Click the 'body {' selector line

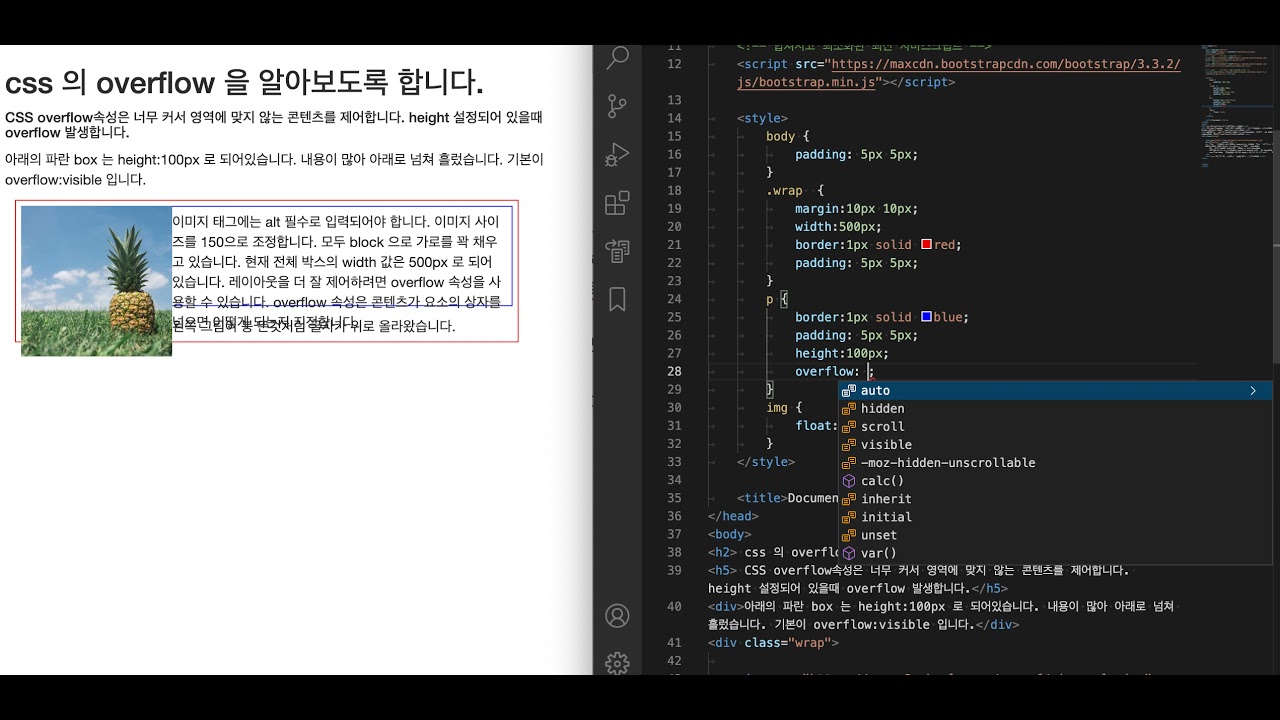pyautogui.click(x=788, y=136)
